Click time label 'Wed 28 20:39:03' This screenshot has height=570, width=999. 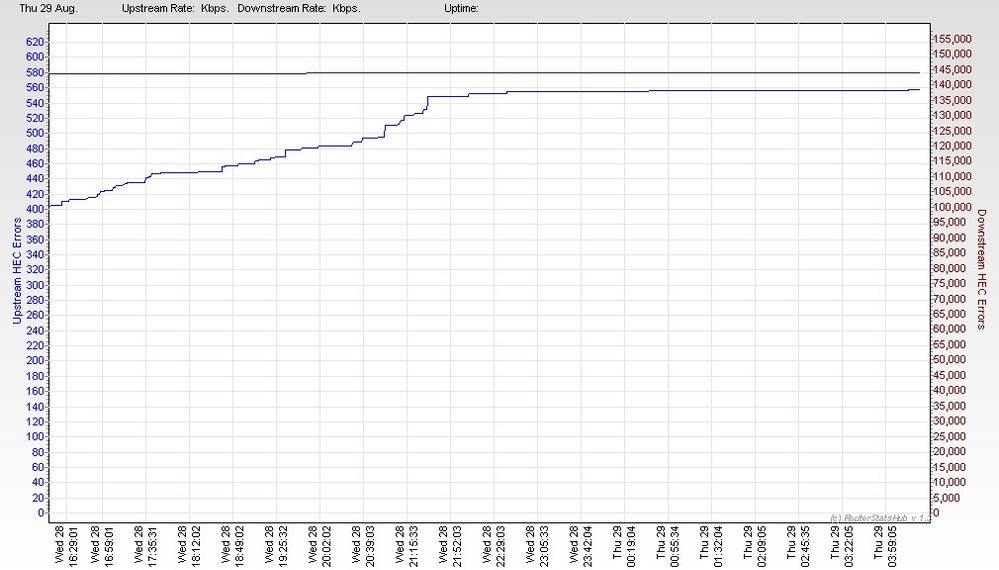[363, 545]
